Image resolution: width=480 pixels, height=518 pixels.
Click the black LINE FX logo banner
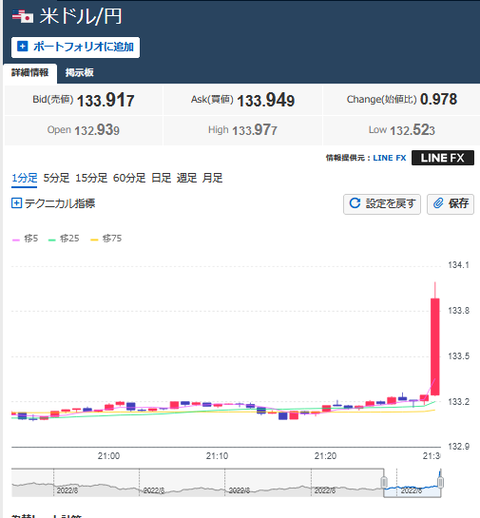point(443,158)
